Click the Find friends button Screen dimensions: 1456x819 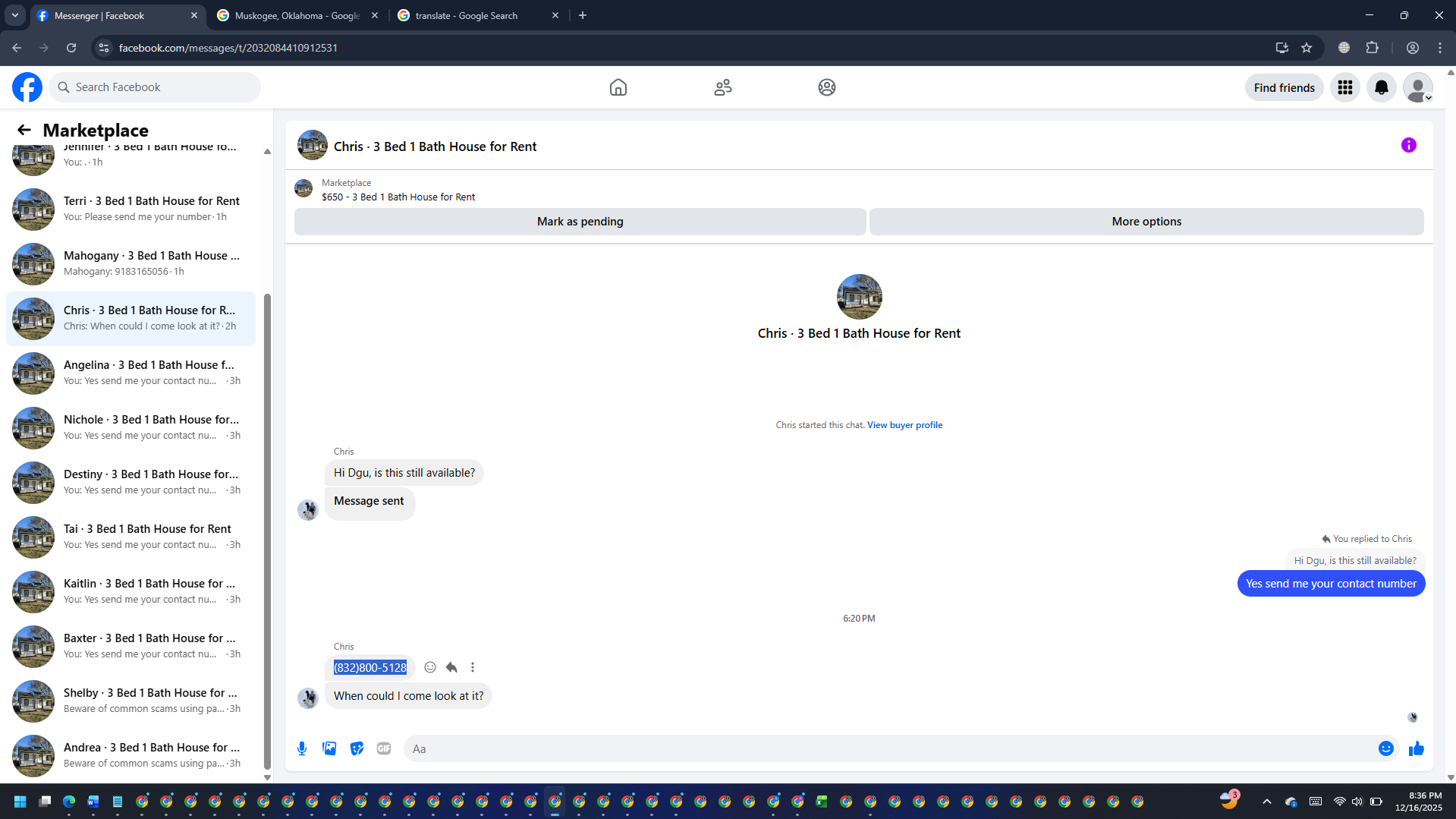click(1284, 87)
